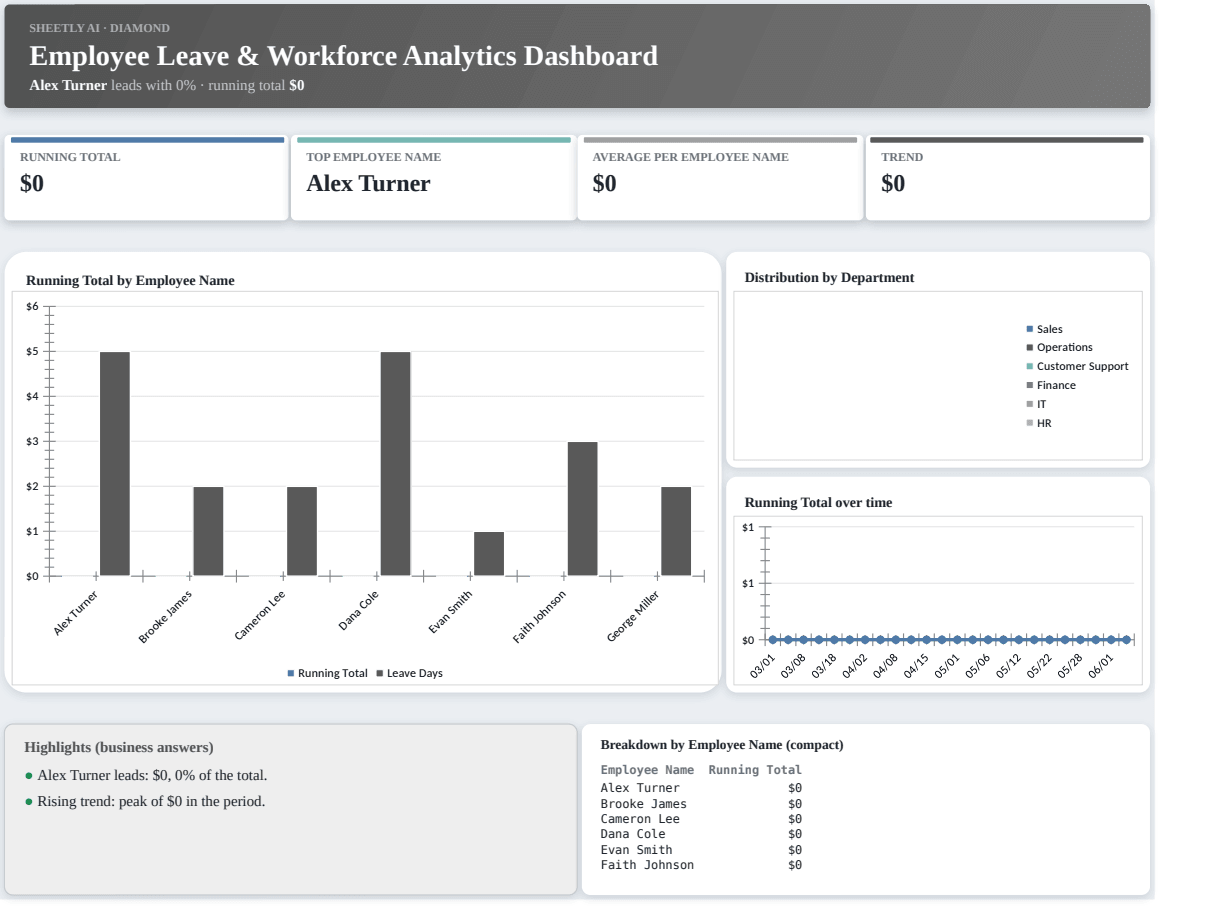Click the Alex Turner bar in the bar chart
Viewport: 1227px width, 922px height.
[115, 464]
